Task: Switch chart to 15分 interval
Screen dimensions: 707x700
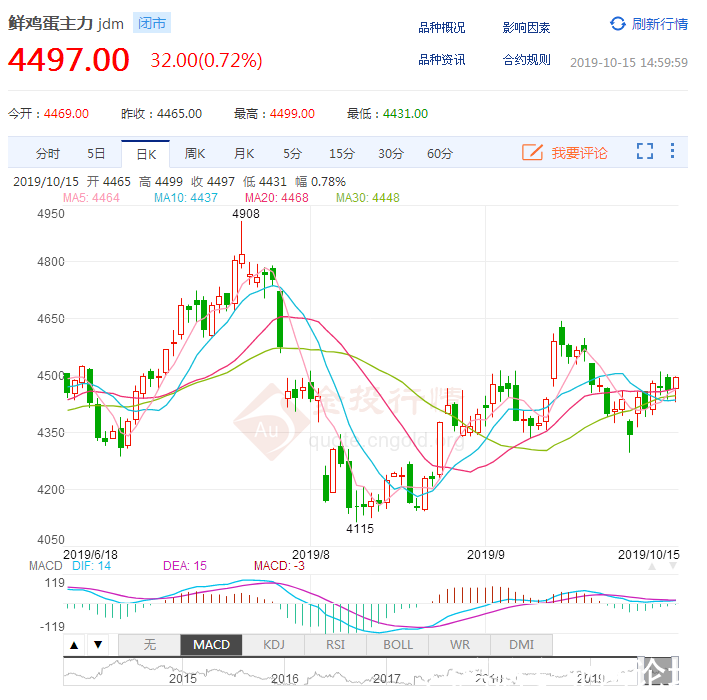Action: point(342,154)
